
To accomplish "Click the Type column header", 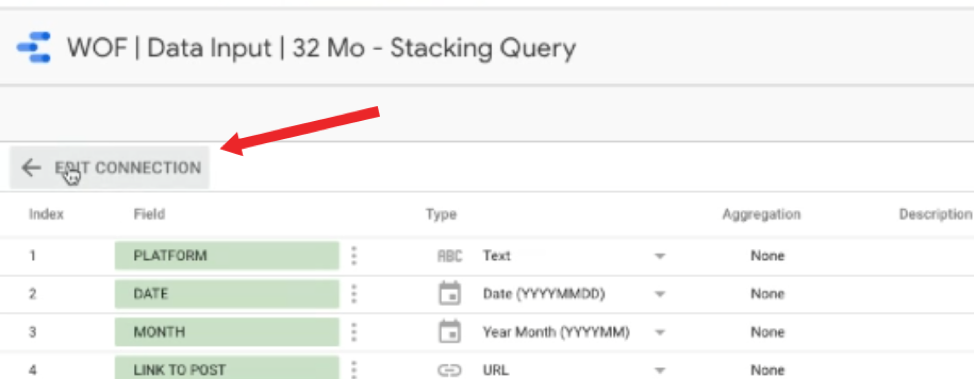I will (441, 214).
